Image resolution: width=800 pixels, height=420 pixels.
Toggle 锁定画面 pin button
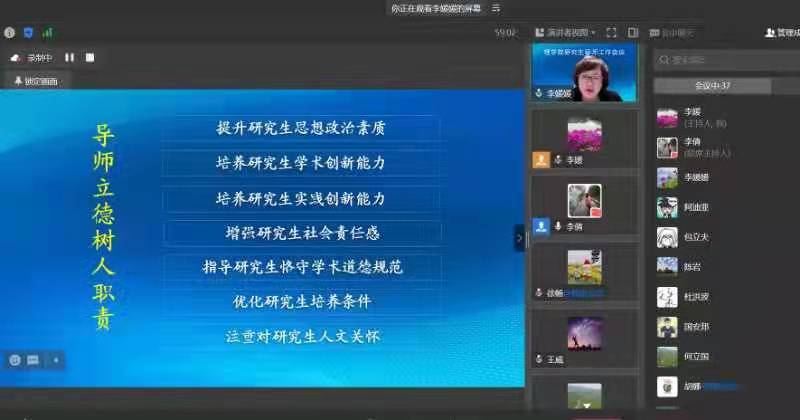coord(36,81)
